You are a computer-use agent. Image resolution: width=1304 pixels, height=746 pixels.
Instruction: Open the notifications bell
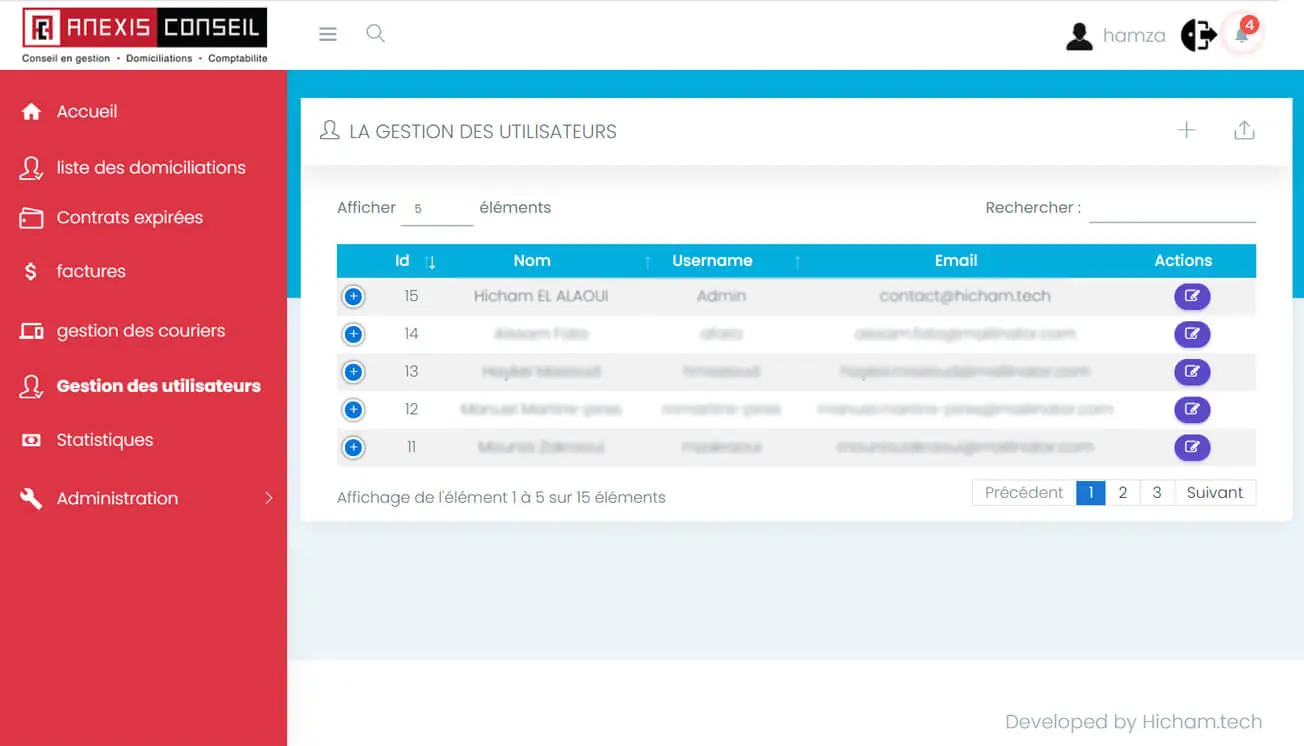1242,35
